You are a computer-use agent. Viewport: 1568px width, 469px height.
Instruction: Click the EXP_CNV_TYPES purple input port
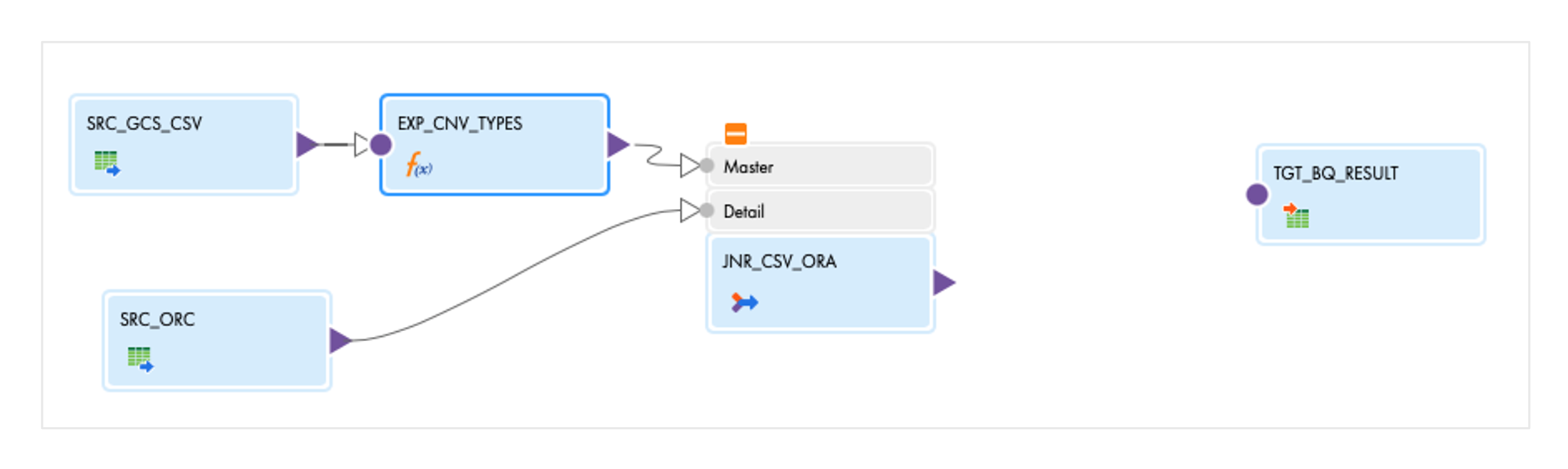coord(381,144)
